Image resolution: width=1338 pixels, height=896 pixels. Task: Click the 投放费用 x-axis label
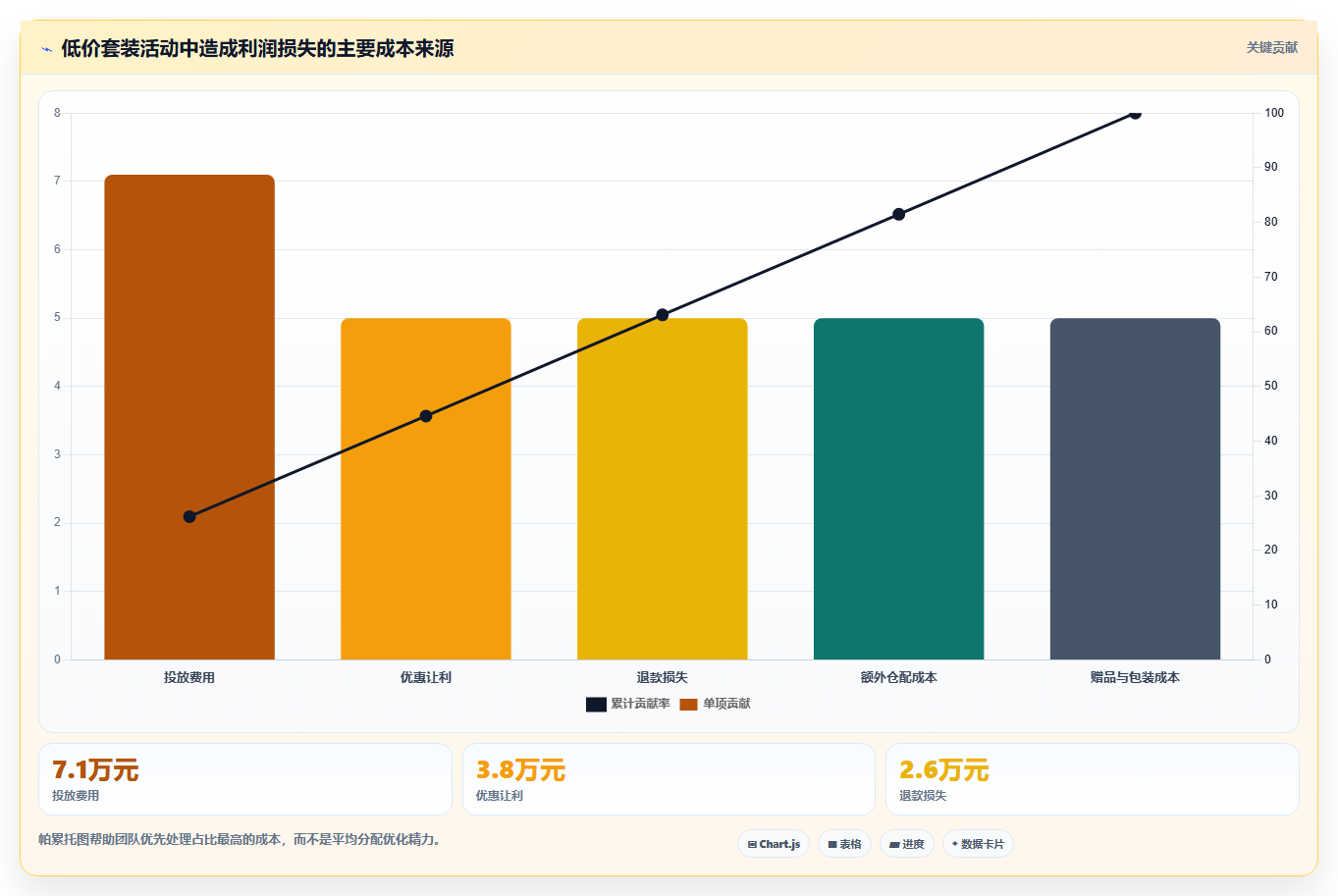pyautogui.click(x=189, y=677)
